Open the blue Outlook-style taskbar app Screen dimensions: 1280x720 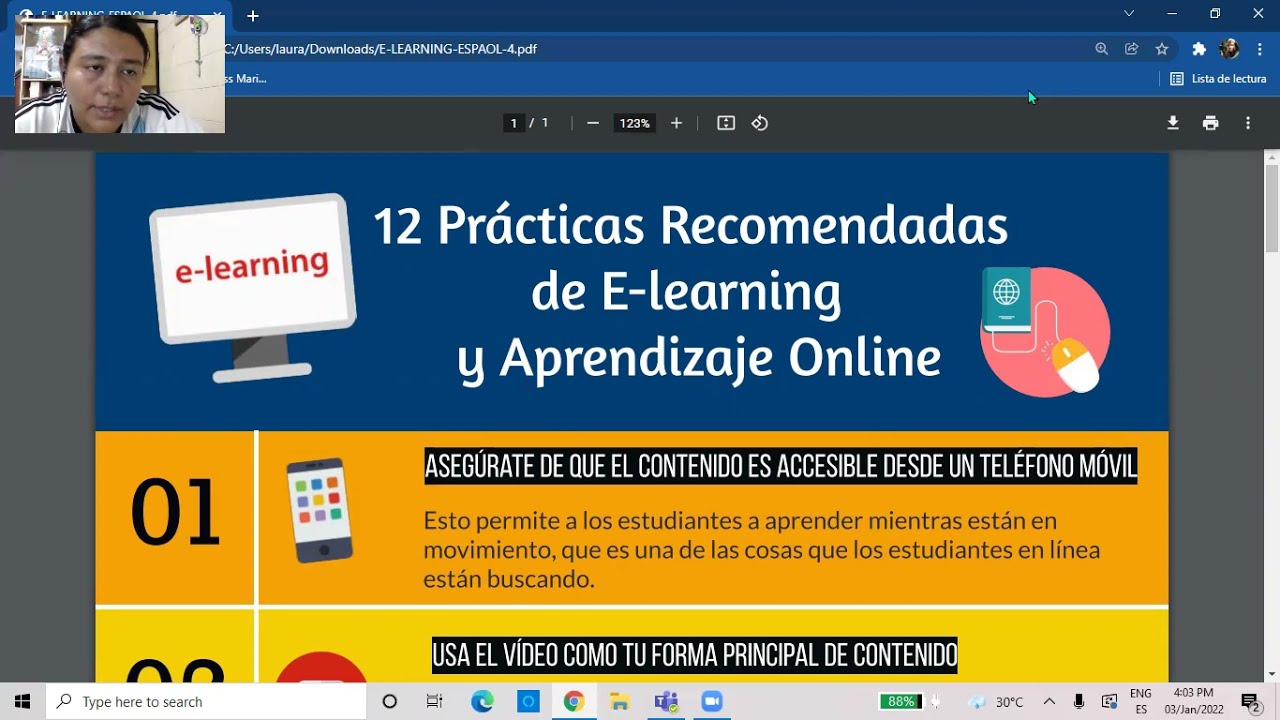pos(528,701)
